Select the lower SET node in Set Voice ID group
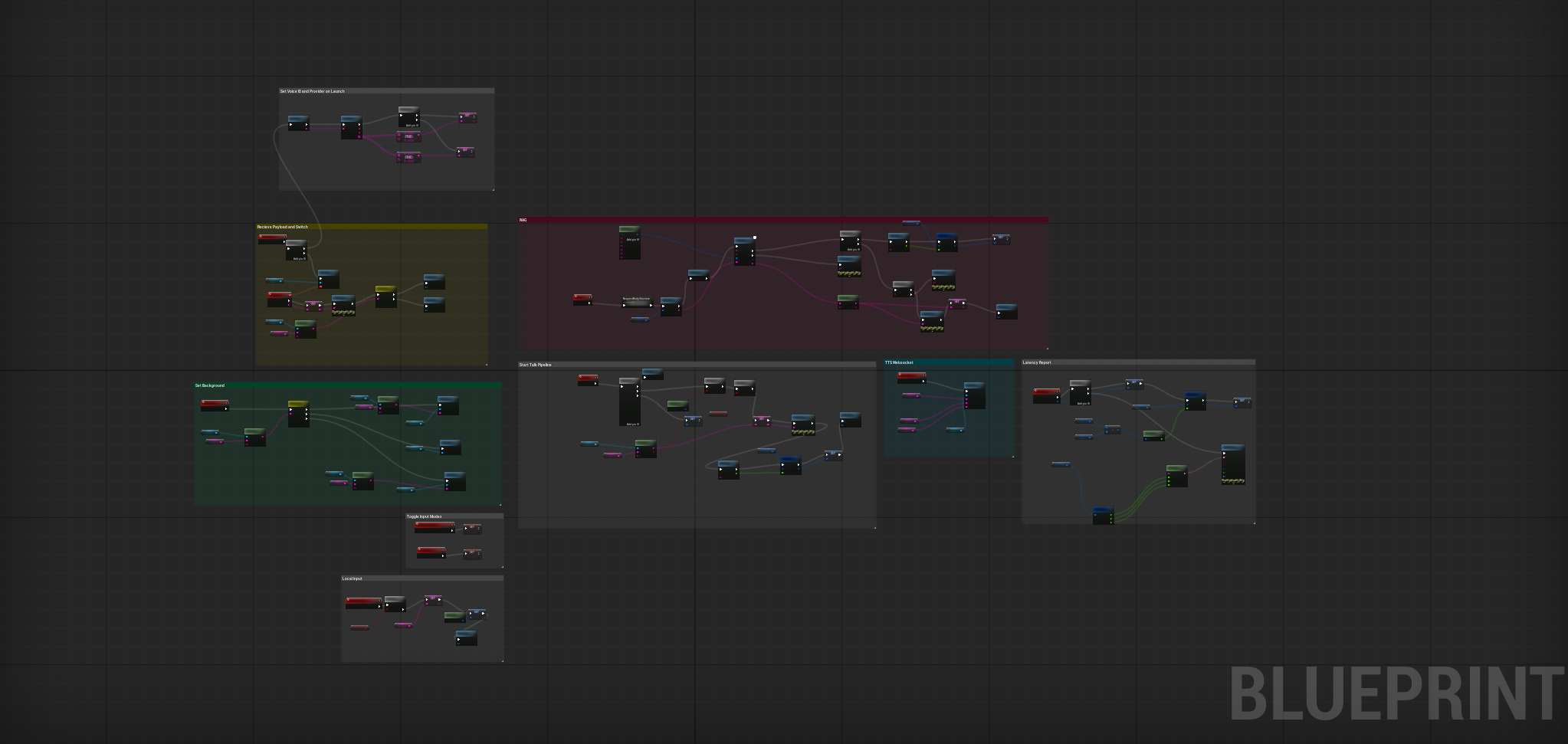 coord(465,152)
